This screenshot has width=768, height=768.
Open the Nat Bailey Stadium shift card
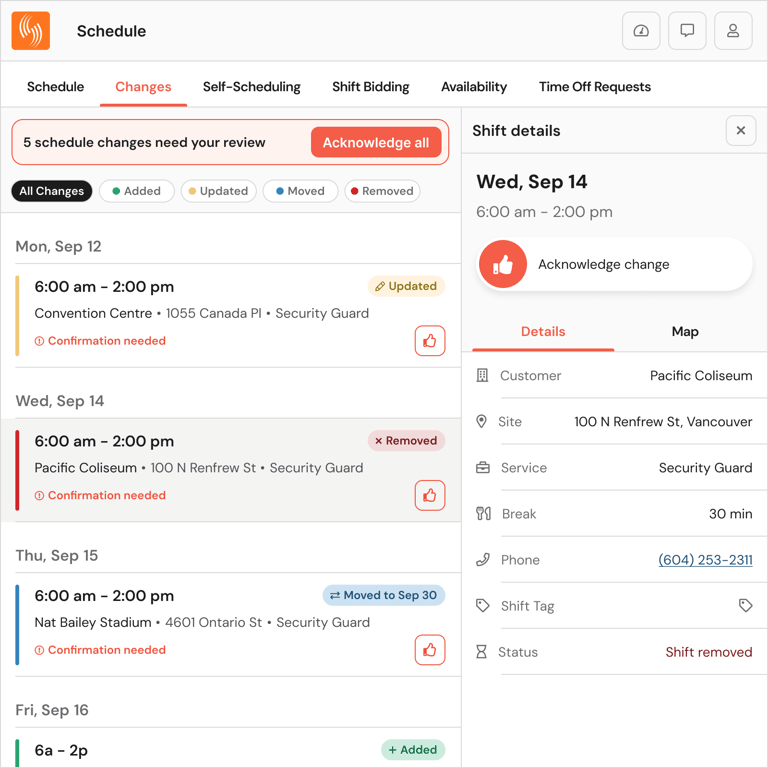click(230, 625)
